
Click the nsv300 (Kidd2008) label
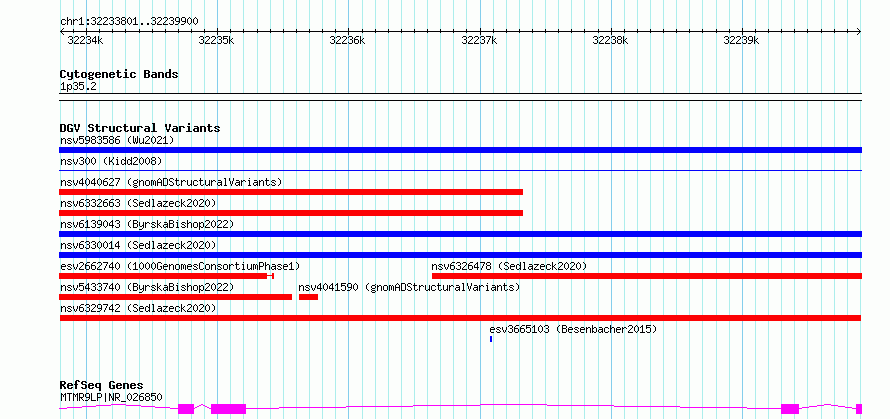pos(111,161)
